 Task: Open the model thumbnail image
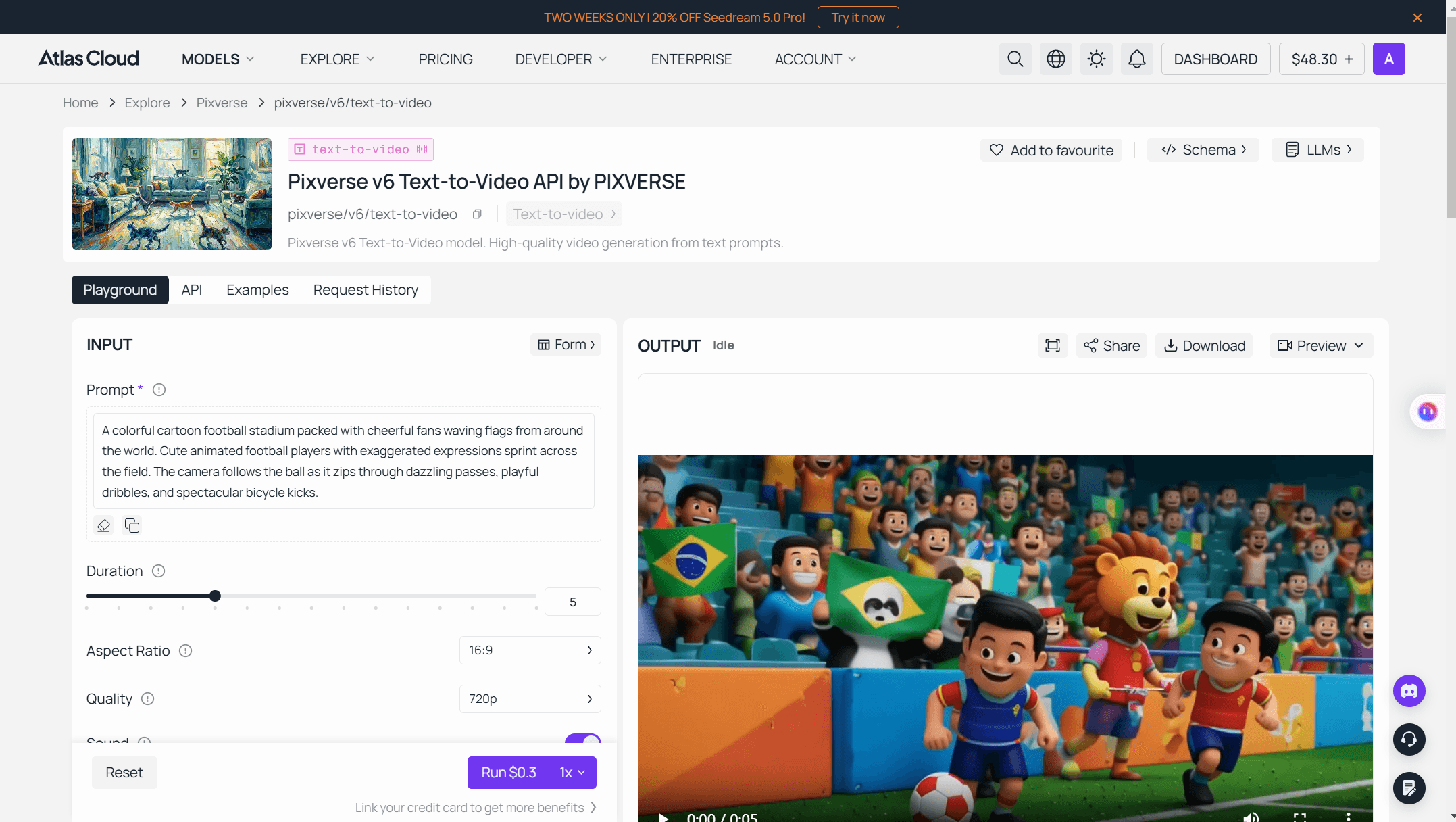click(x=172, y=194)
